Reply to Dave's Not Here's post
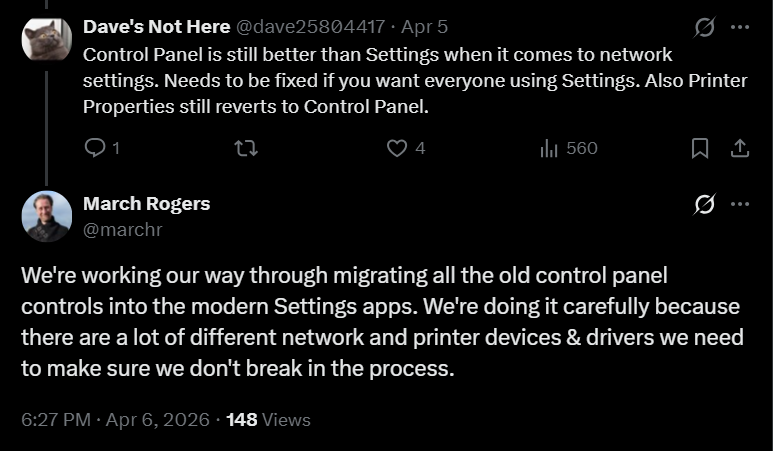 click(x=96, y=148)
